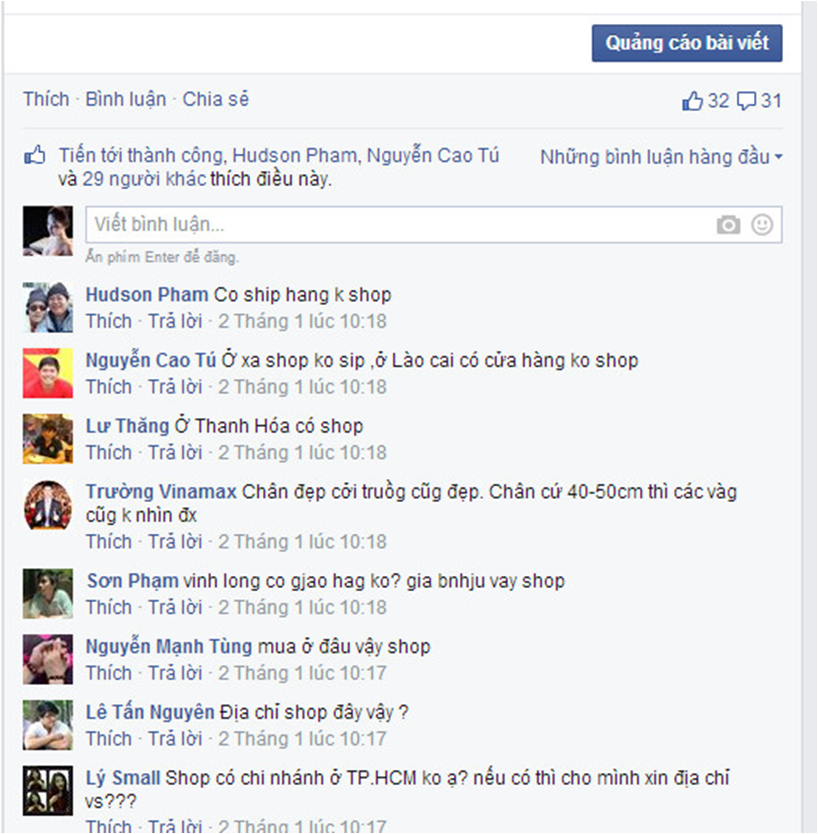Image resolution: width=818 pixels, height=834 pixels.
Task: Open Nguyễn Cao Tú's avatar thumbnail
Action: 48,373
